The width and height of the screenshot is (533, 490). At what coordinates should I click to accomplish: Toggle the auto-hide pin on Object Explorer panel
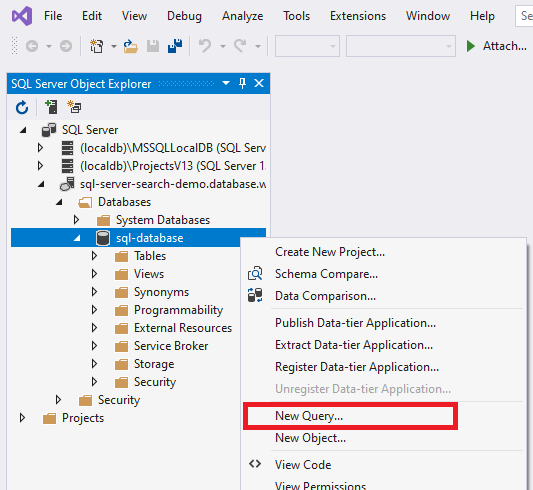tap(242, 83)
